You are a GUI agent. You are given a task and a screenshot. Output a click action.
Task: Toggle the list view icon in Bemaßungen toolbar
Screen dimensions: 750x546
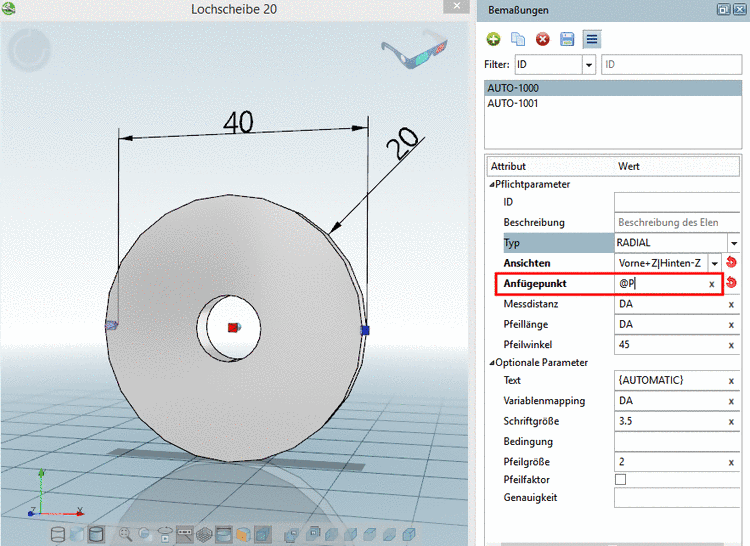(x=592, y=40)
